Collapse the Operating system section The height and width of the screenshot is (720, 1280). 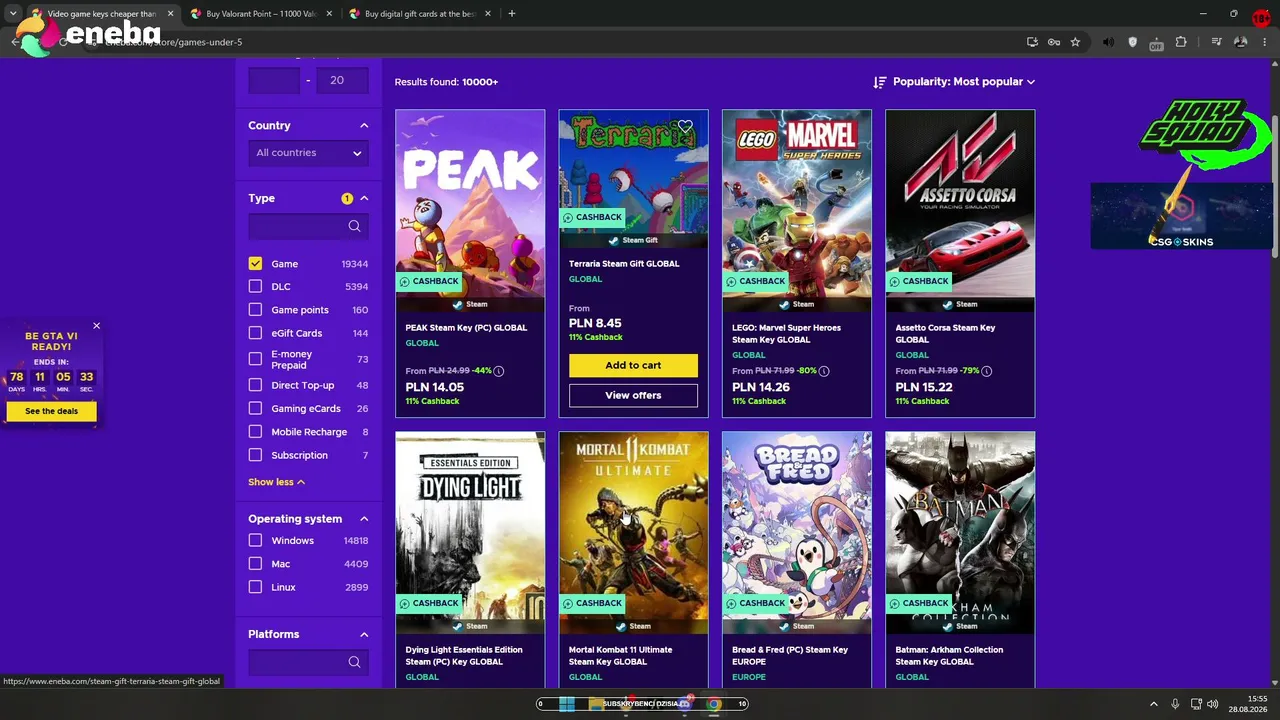pyautogui.click(x=364, y=519)
